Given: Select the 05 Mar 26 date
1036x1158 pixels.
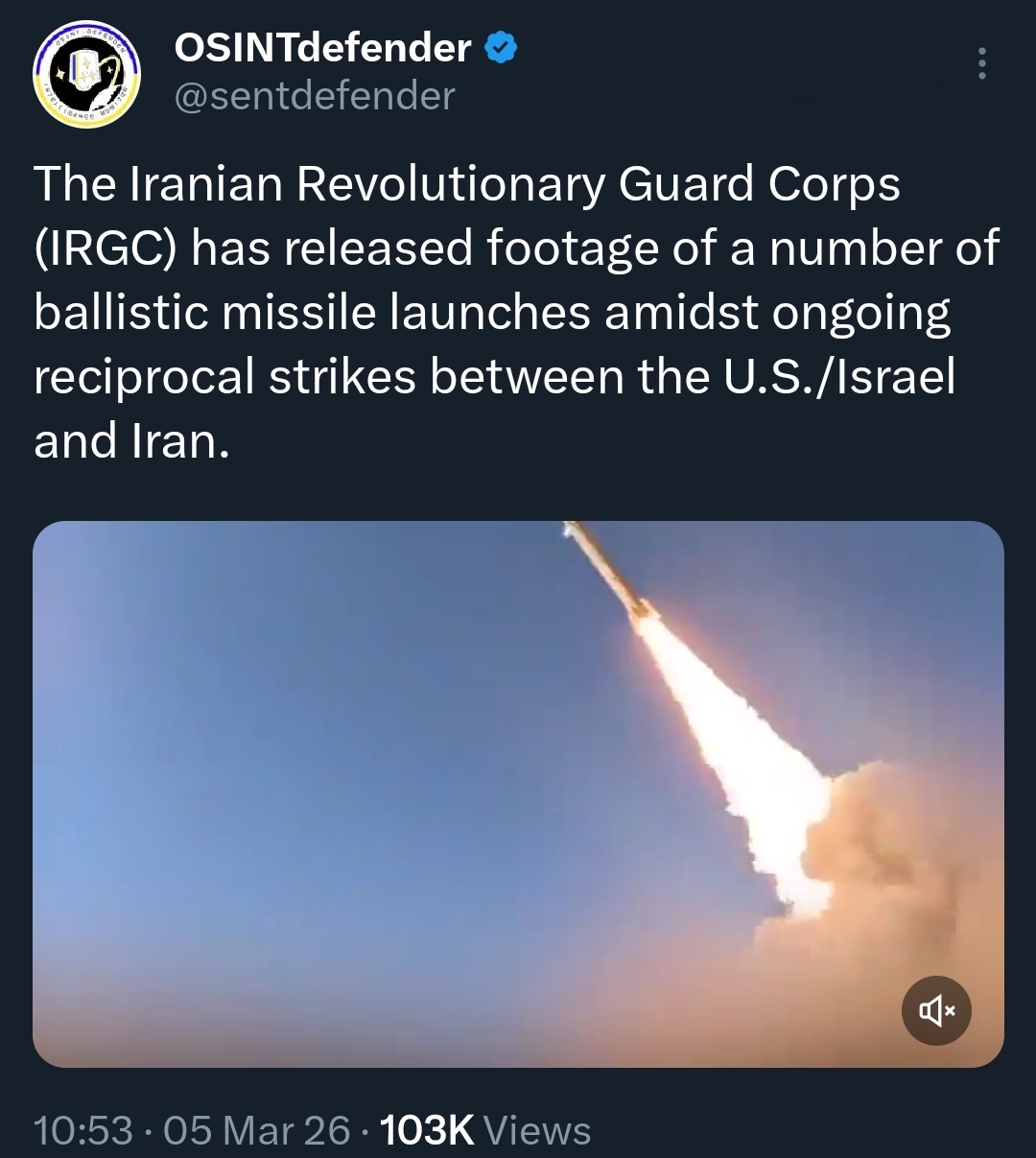Looking at the screenshot, I should (x=257, y=1130).
